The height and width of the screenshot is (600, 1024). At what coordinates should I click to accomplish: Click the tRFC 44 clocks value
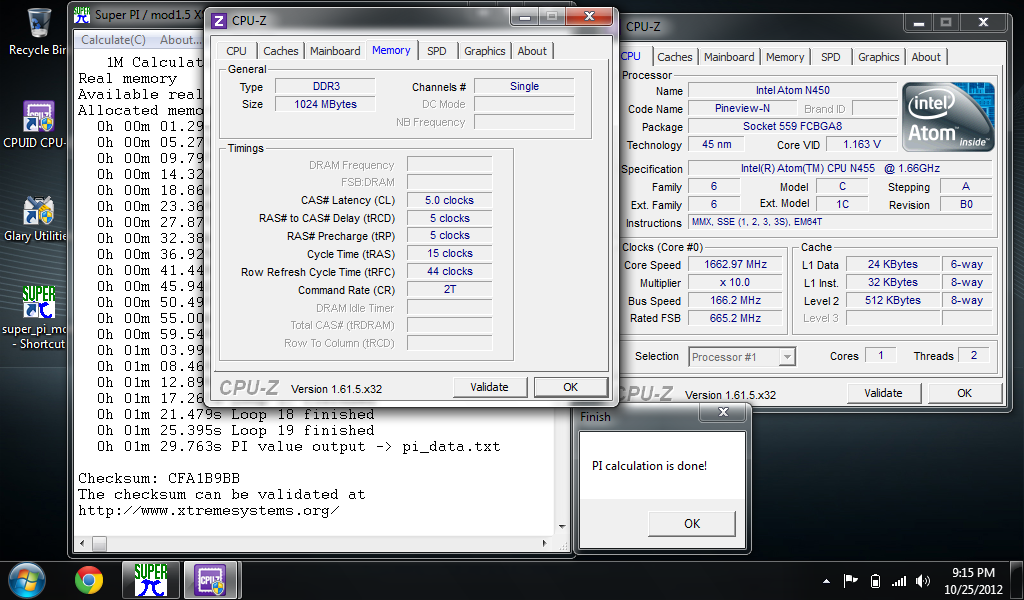[449, 272]
